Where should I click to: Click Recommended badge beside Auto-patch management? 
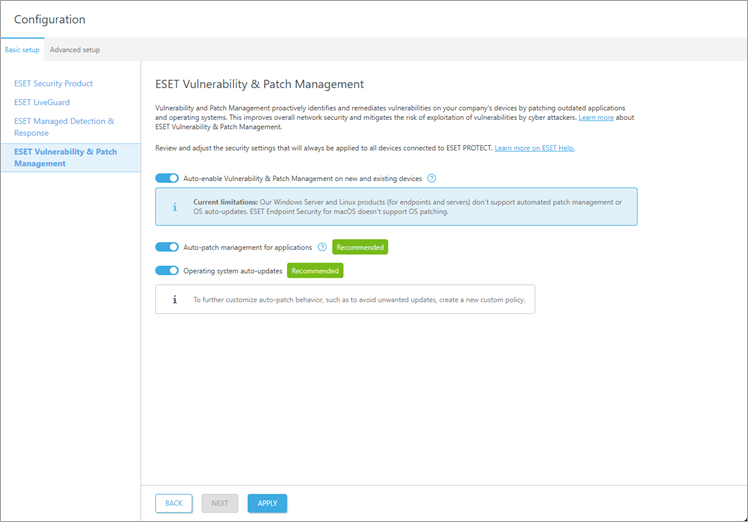[360, 247]
